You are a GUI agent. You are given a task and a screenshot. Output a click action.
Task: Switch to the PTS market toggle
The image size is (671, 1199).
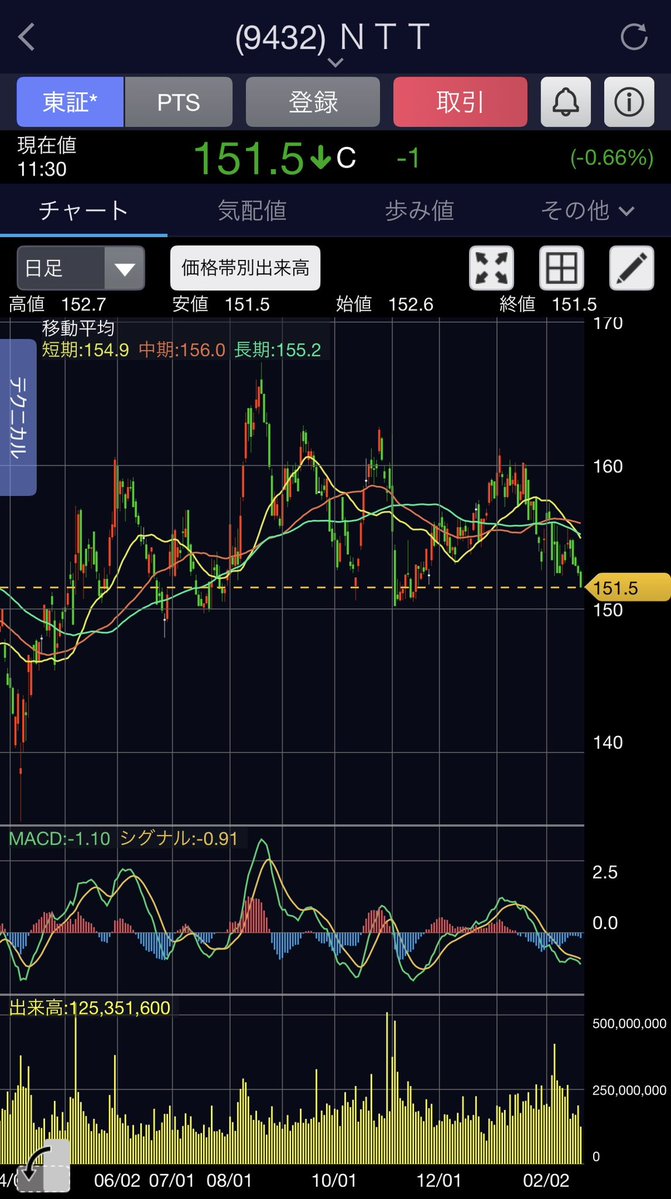coord(178,102)
